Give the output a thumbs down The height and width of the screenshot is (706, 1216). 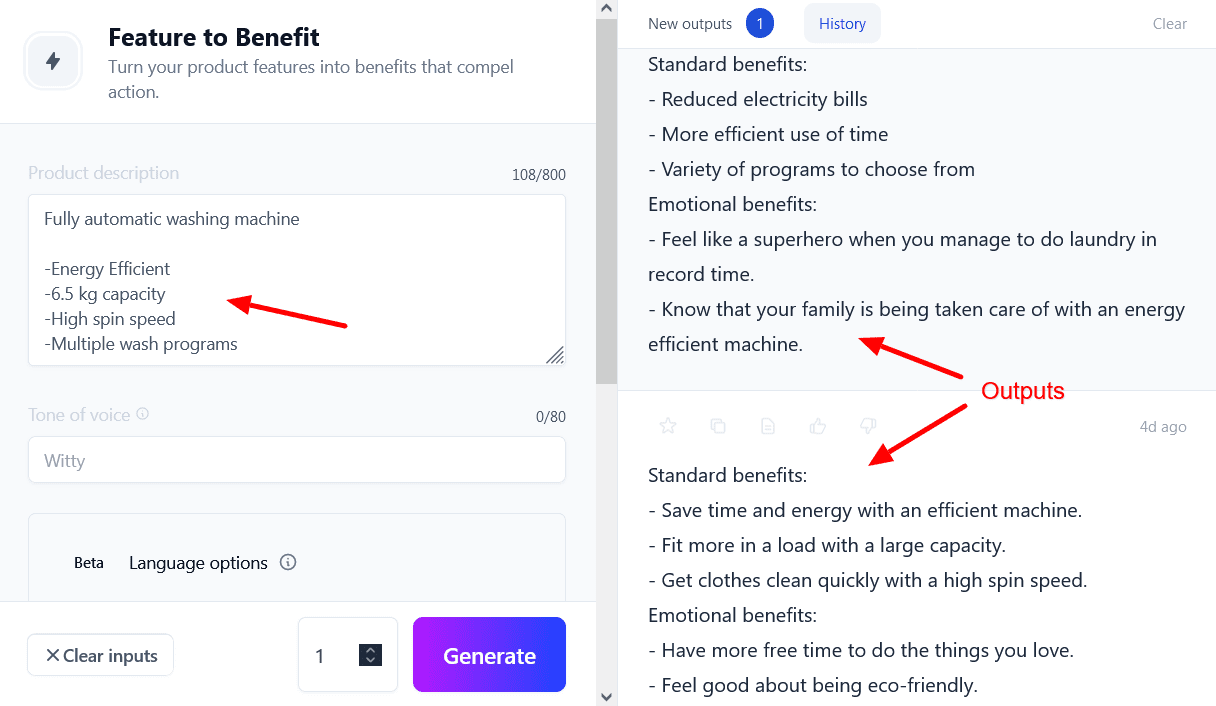(868, 426)
